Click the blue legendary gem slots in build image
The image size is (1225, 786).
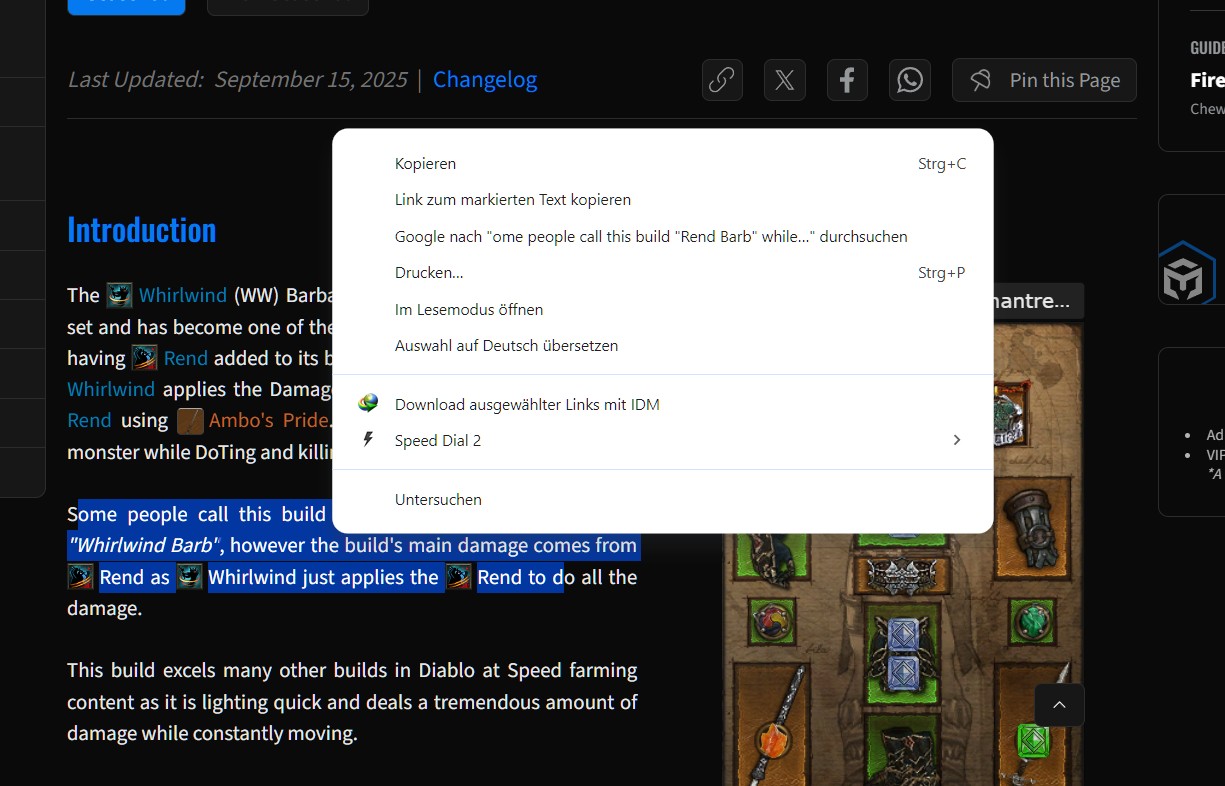click(x=903, y=652)
